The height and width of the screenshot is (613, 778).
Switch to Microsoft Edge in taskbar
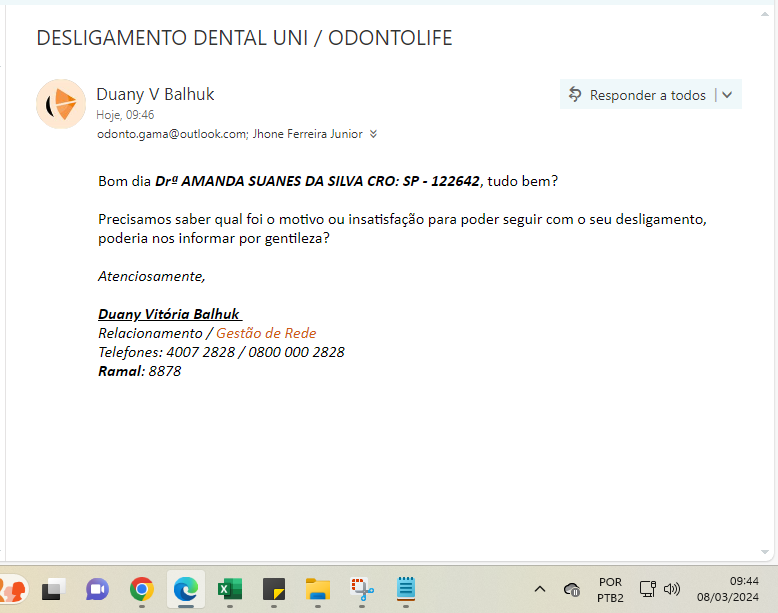point(186,589)
